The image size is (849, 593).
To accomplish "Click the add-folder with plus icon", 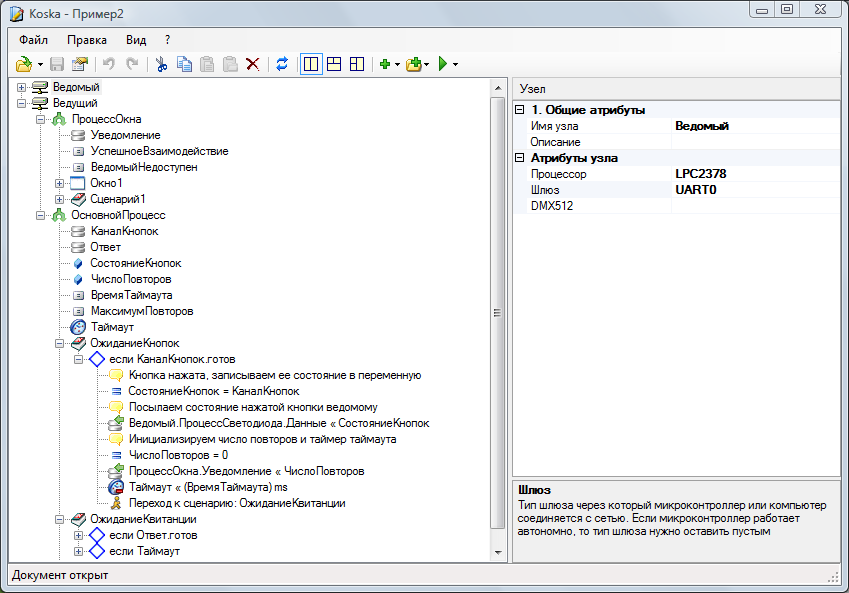I will pyautogui.click(x=414, y=64).
